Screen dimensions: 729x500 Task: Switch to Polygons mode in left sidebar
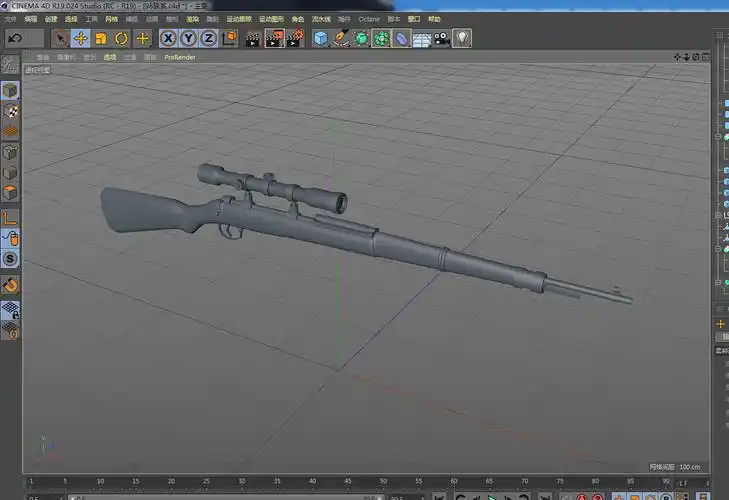pyautogui.click(x=10, y=192)
